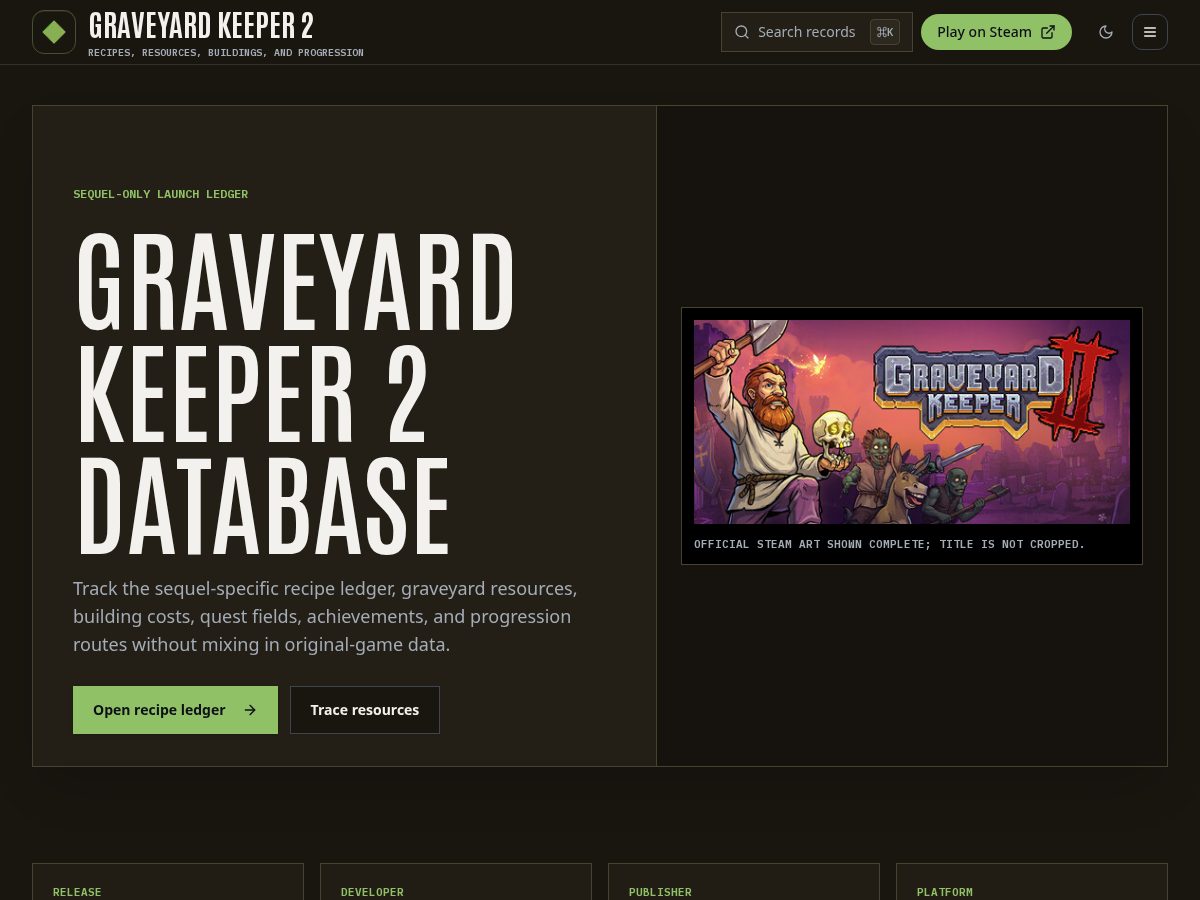Click the 'Track the sequel-specific recipe ledger' paragraph
Image resolution: width=1200 pixels, height=900 pixels.
(x=325, y=617)
